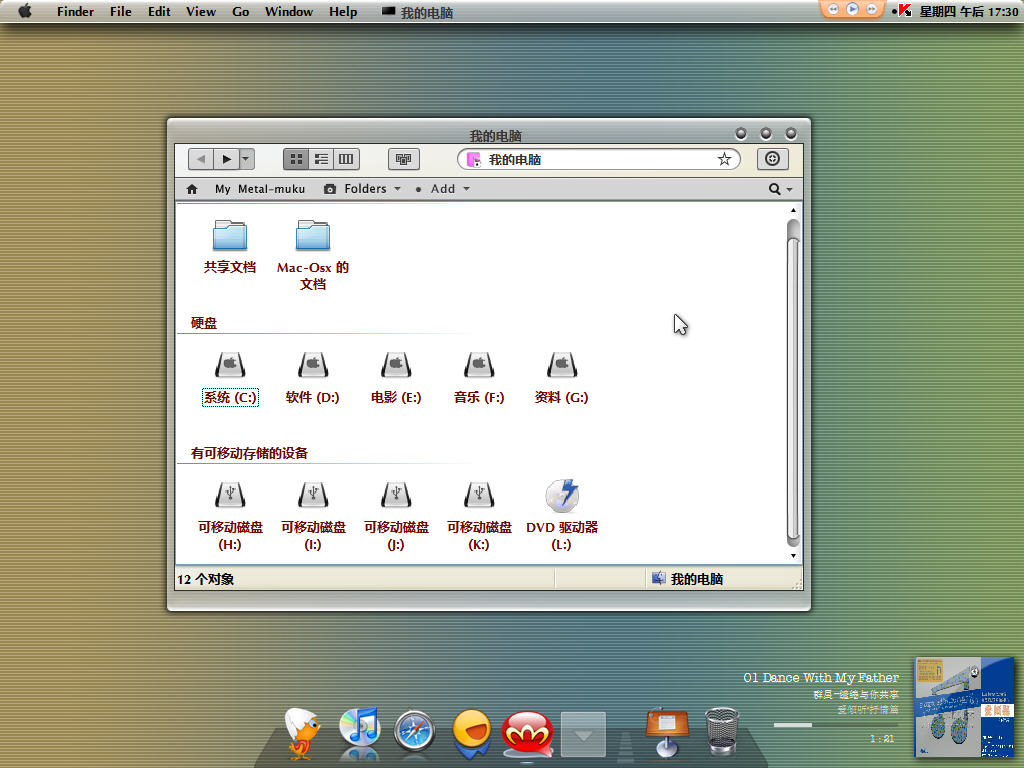Click the 我的电脑 item in the top bar
The image size is (1024, 768).
tap(418, 12)
